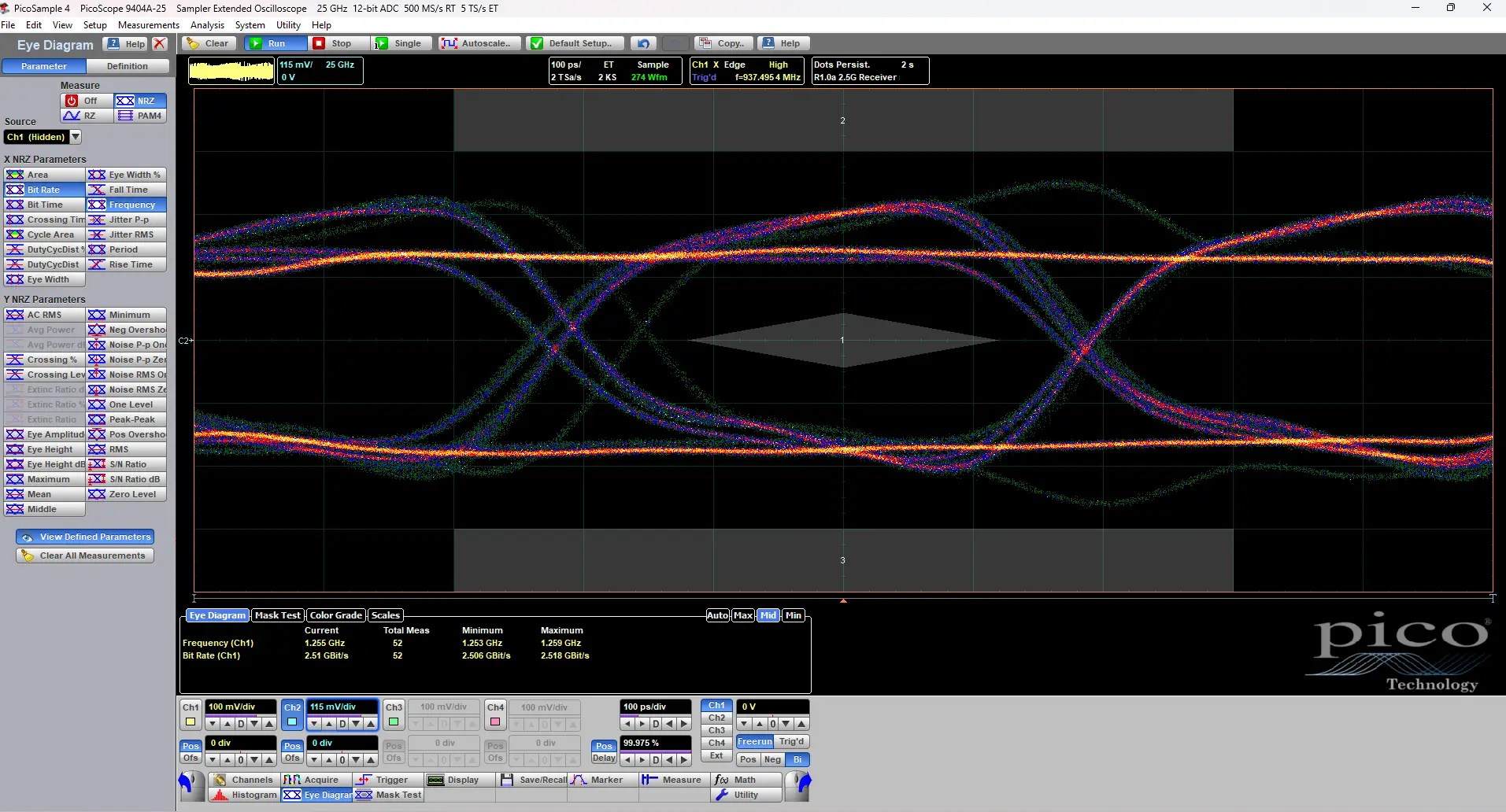The height and width of the screenshot is (812, 1506).
Task: Select the AC RMS parameter
Action: 45,315
